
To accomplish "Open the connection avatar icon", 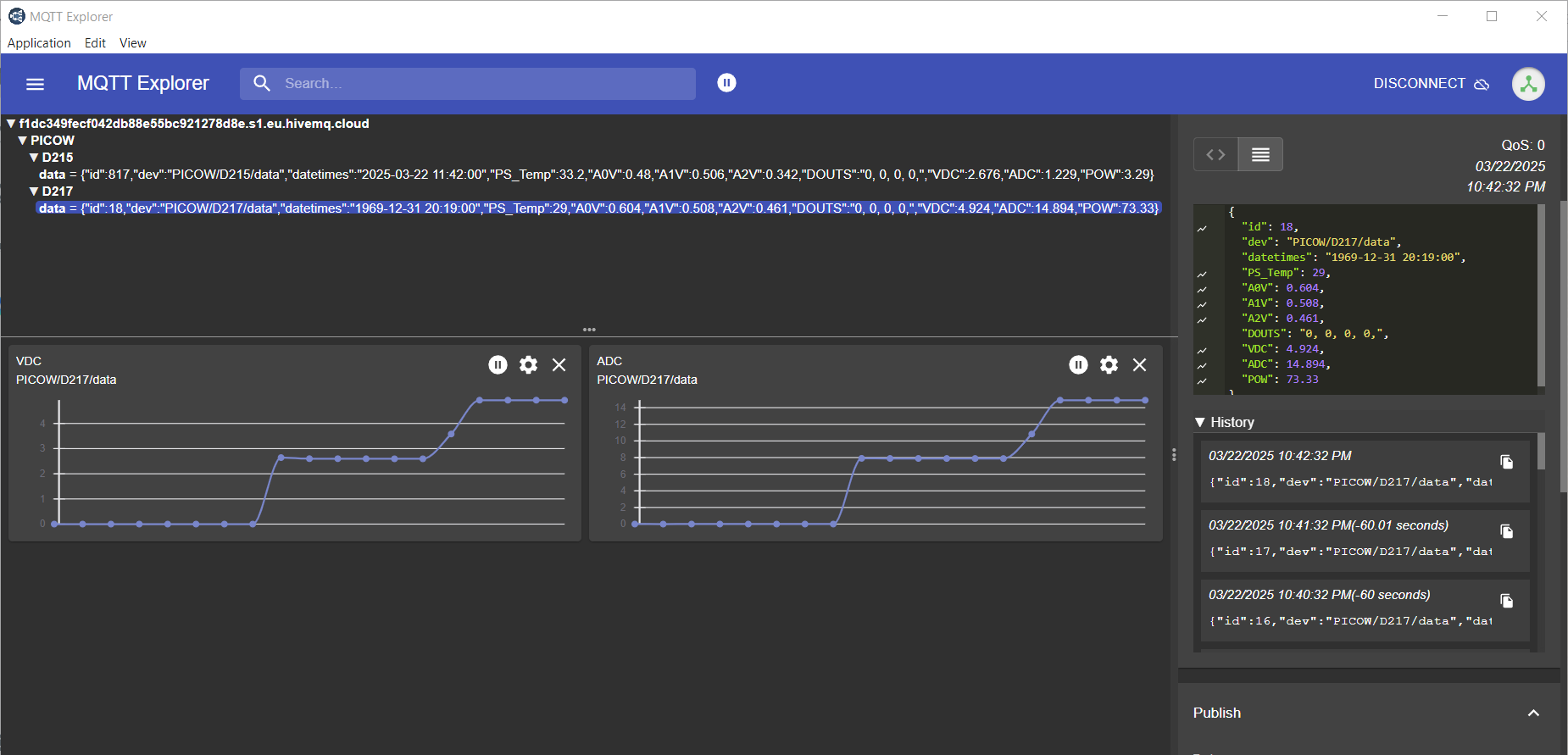I will coord(1528,84).
